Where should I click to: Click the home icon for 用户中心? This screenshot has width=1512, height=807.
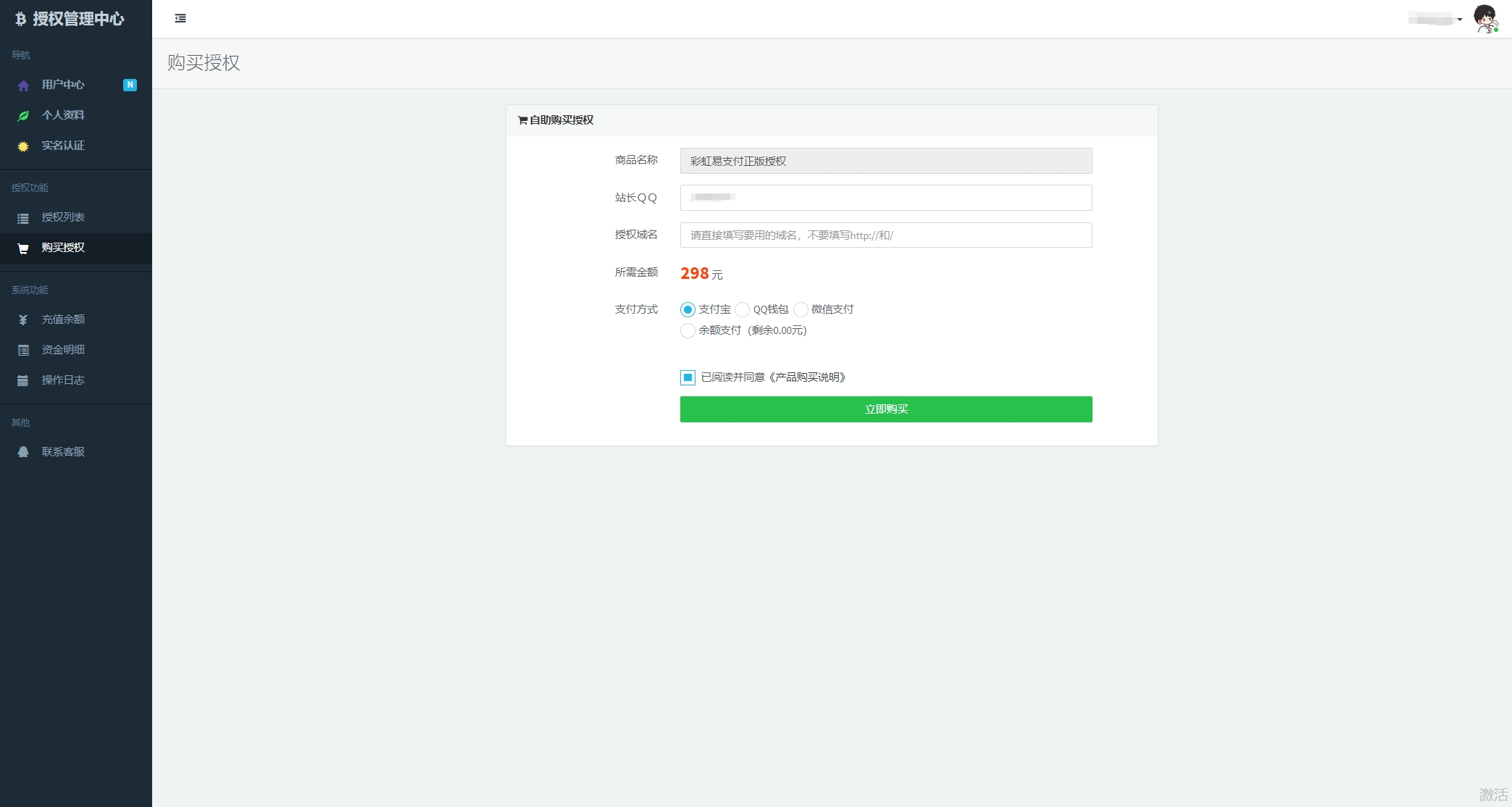coord(23,85)
